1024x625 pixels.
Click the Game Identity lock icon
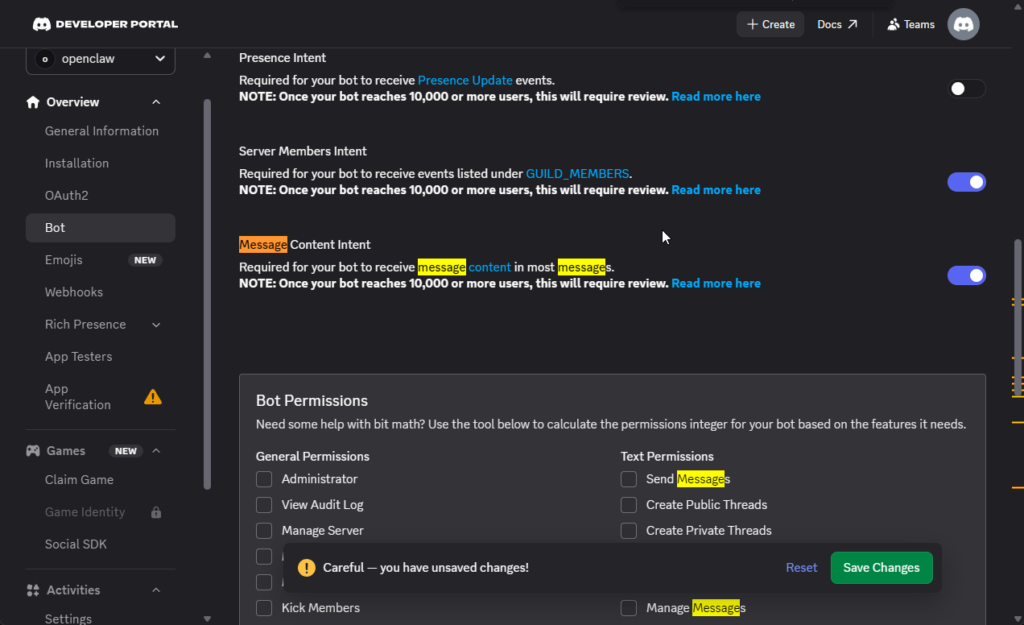(x=156, y=512)
